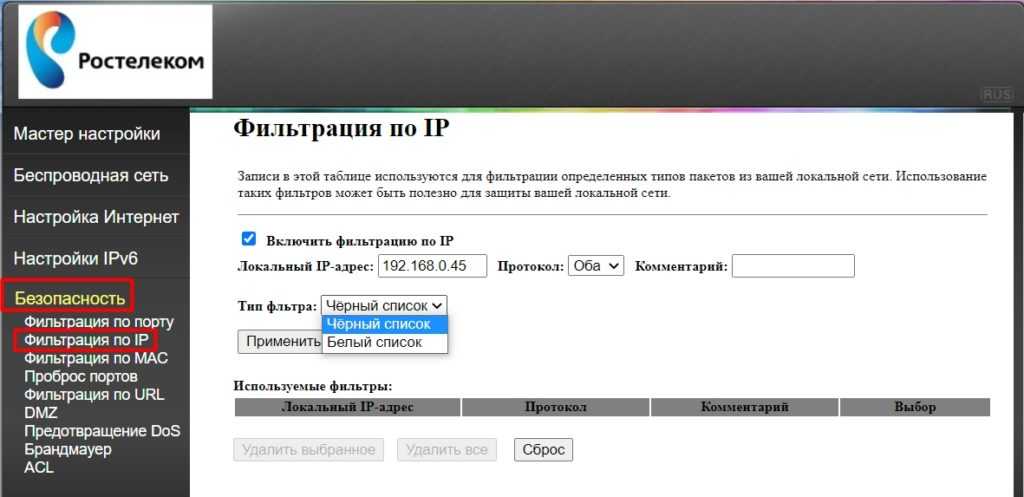Open Предотвращение DoS page
This screenshot has width=1024, height=497.
(x=102, y=432)
